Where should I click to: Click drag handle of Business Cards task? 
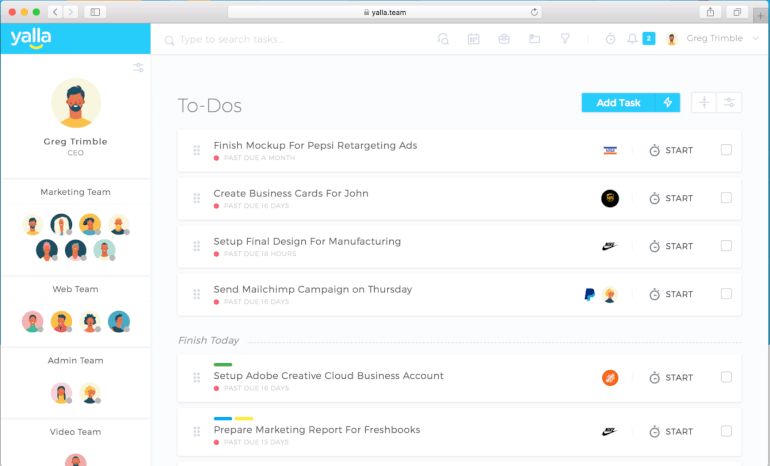pos(196,198)
